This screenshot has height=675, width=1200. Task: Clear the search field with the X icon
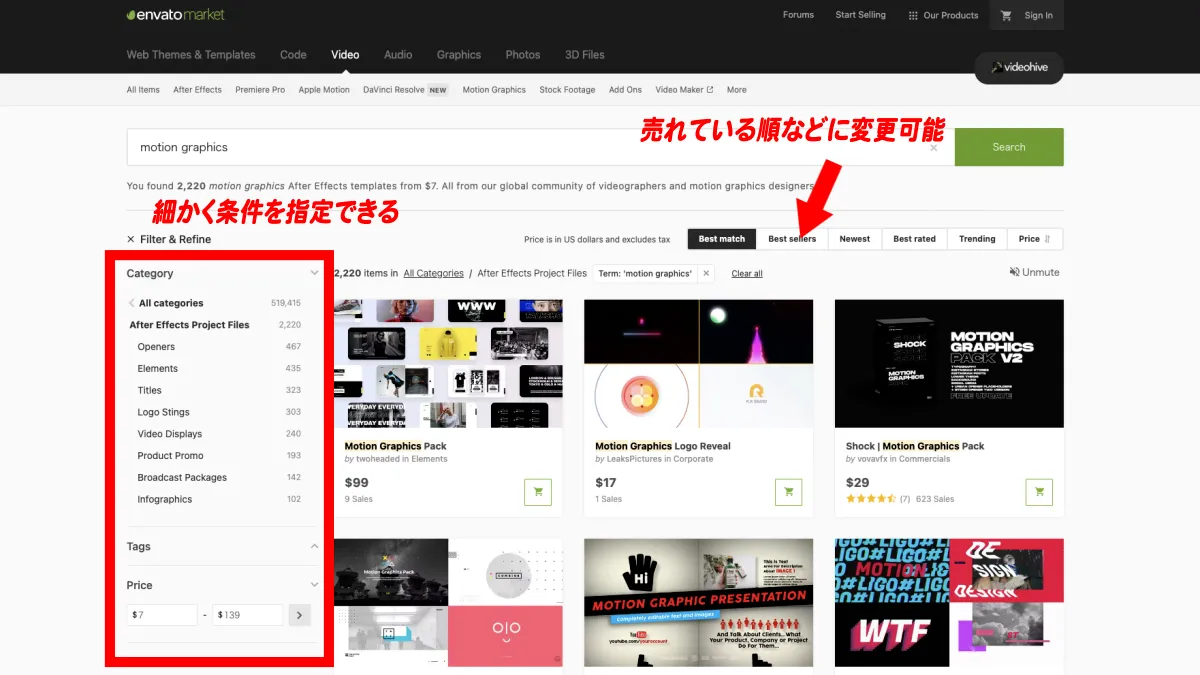tap(934, 148)
